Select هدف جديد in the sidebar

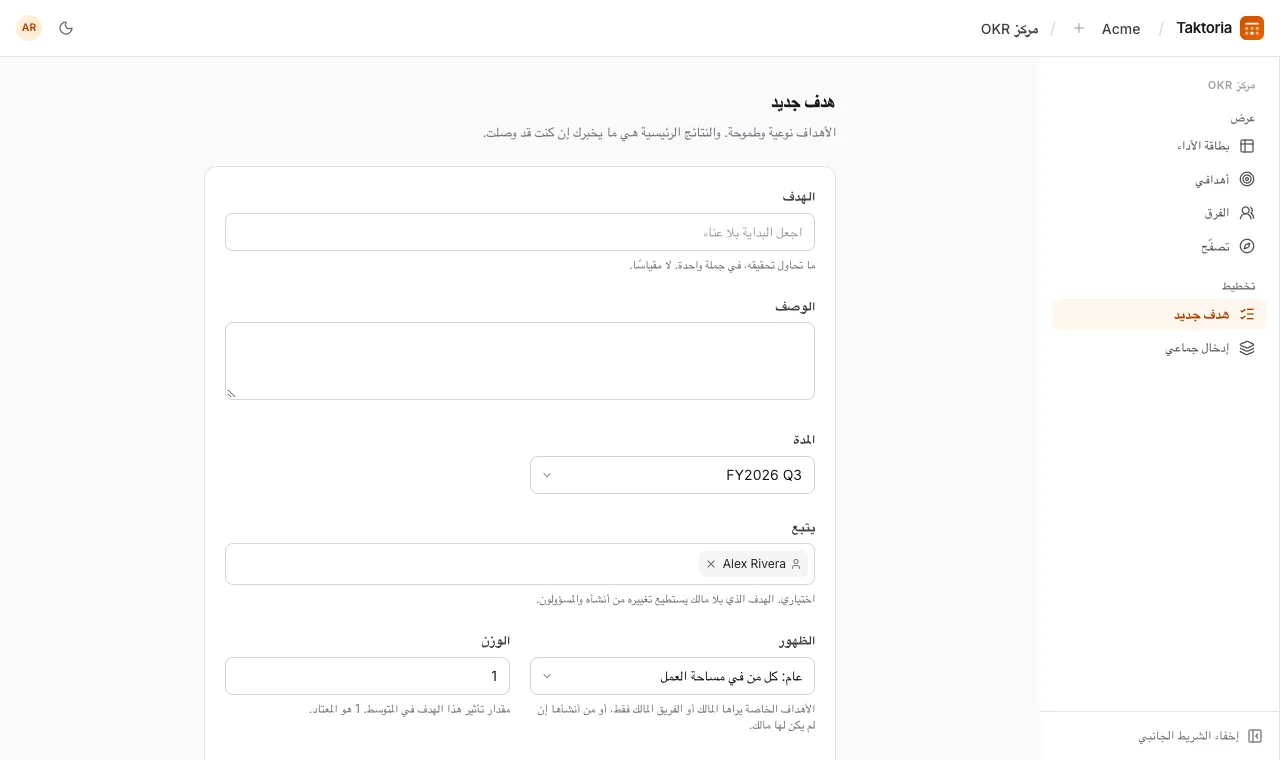click(1159, 314)
